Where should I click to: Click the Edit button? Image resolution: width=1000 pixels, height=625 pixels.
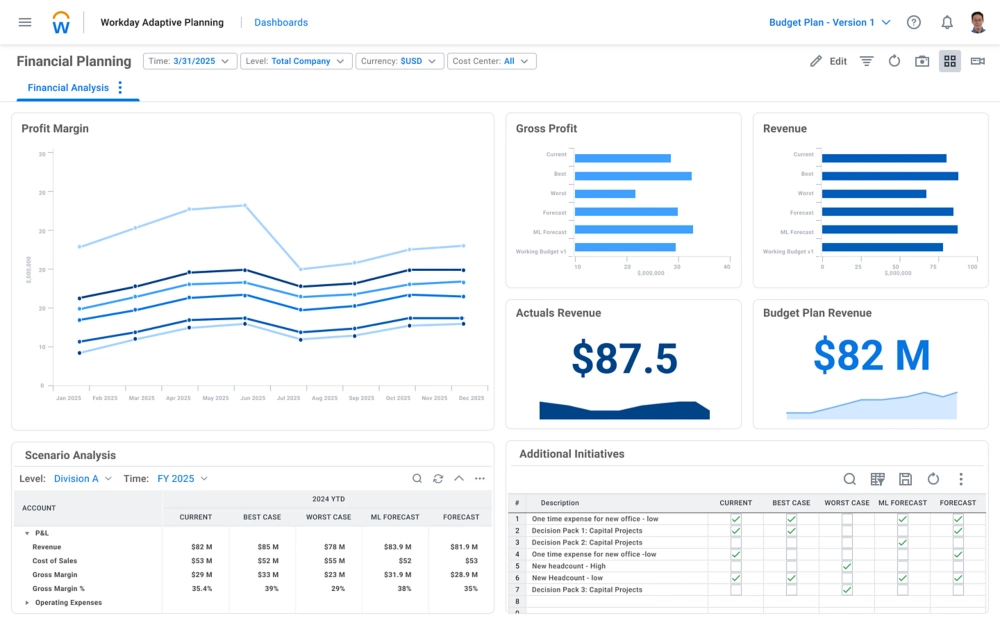point(828,61)
